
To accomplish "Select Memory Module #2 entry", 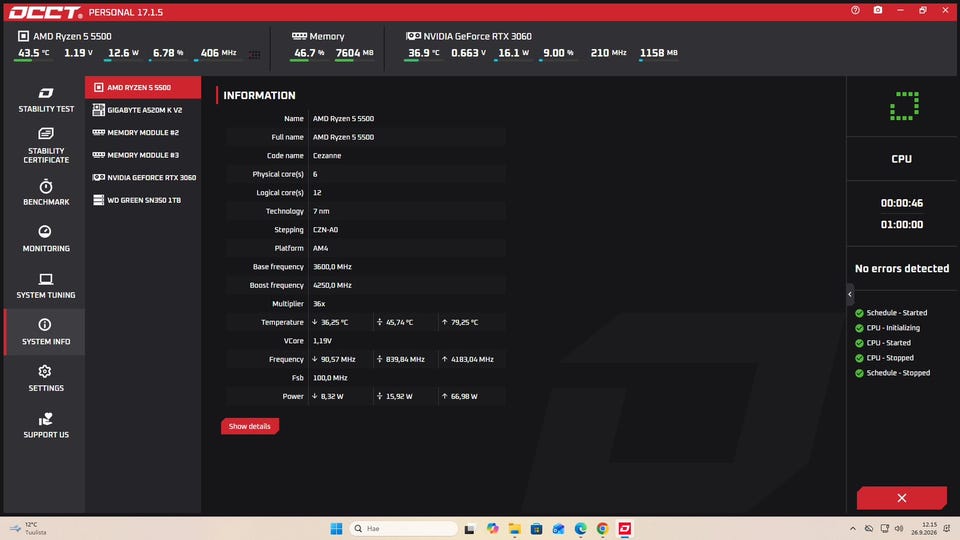I will 143,132.
